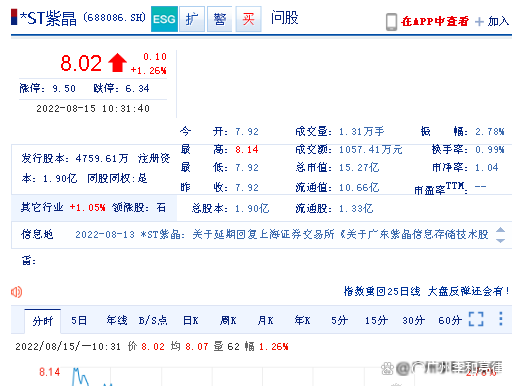This screenshot has height=386, width=512.
Task: Click the 总市值 value 15.27亿
Action: (x=359, y=167)
